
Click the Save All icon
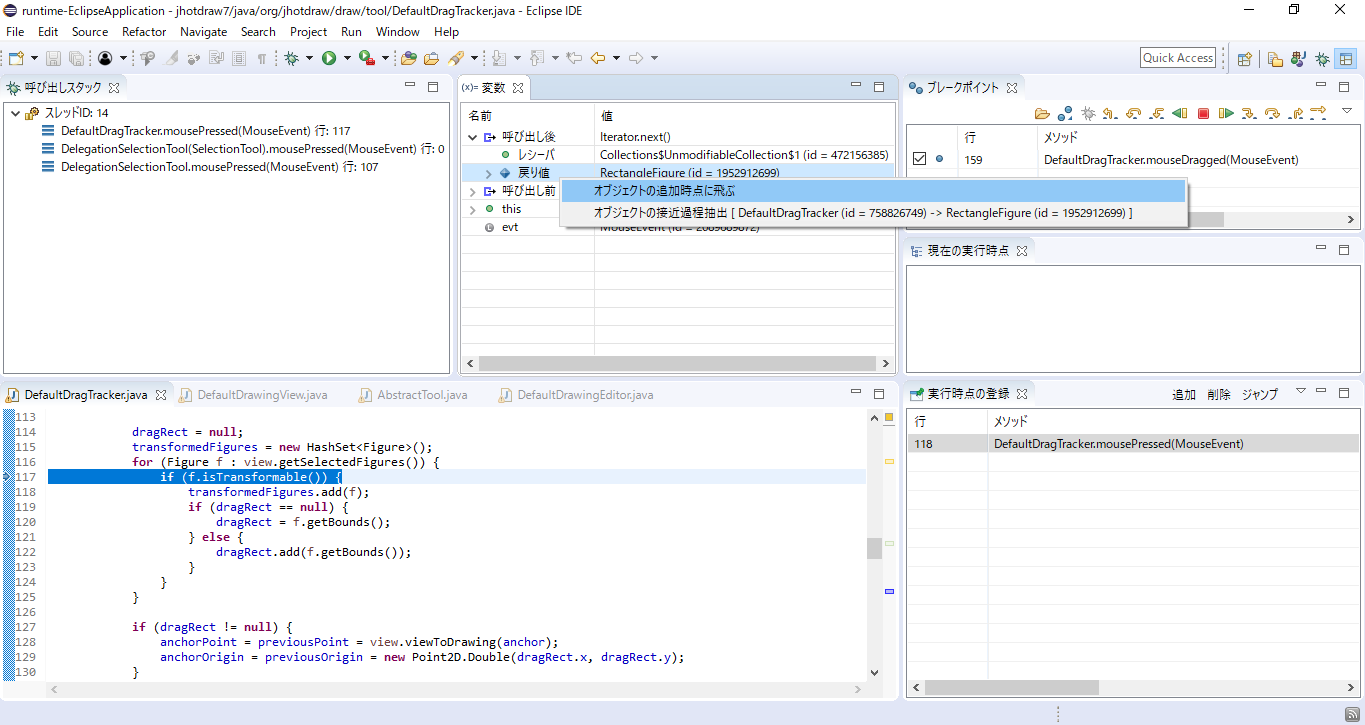point(76,58)
